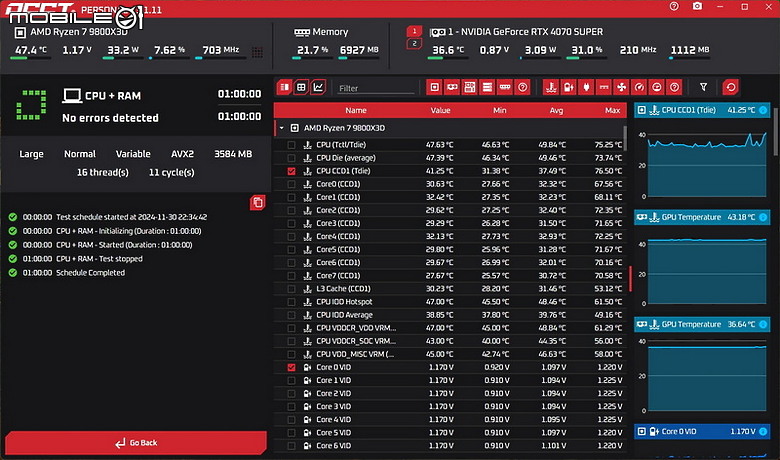Switch to the grid layout view
Image resolution: width=780 pixels, height=460 pixels.
pyautogui.click(x=301, y=88)
